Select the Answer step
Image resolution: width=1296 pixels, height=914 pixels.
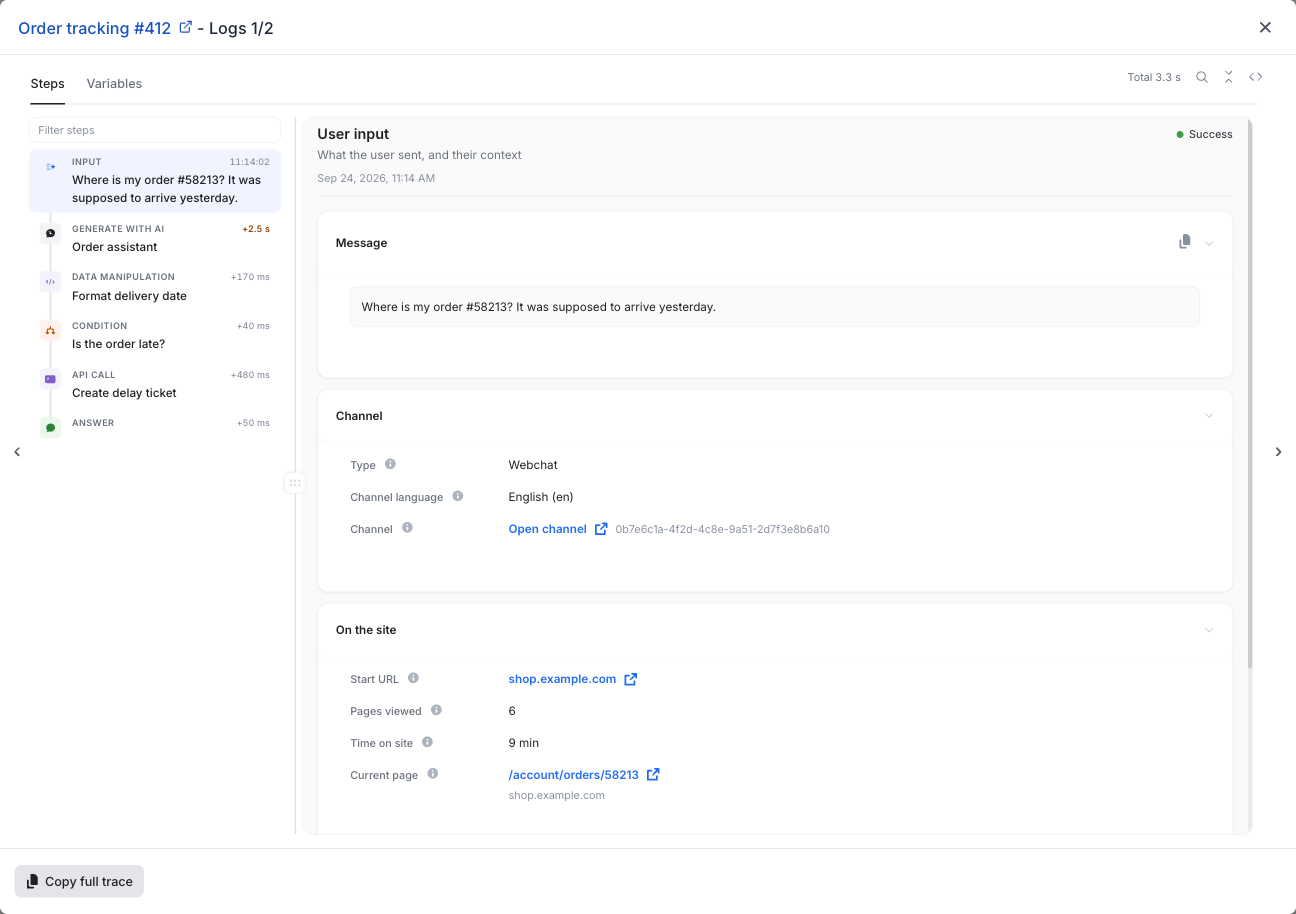click(x=155, y=427)
